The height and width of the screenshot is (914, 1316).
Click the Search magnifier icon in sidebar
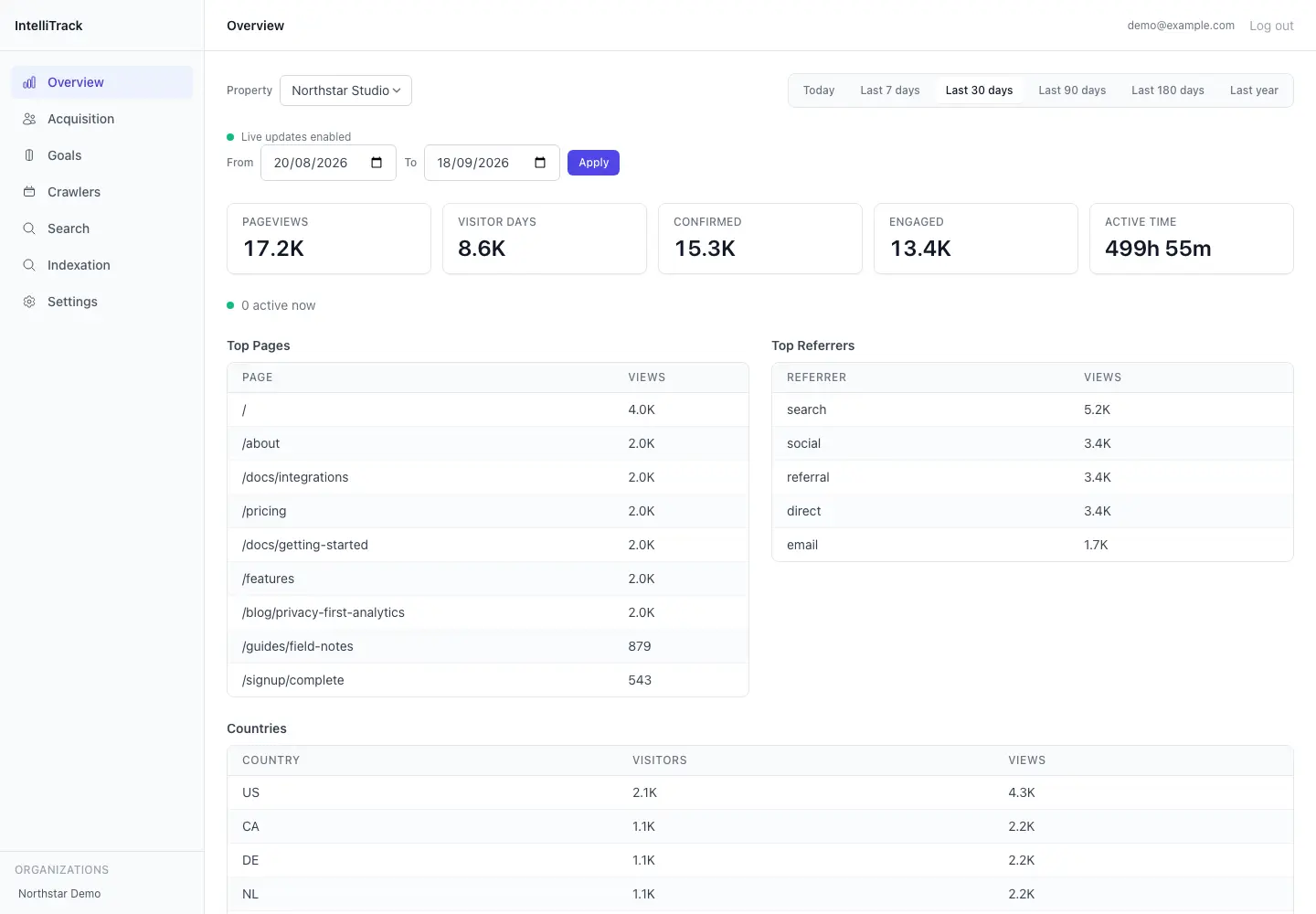click(x=29, y=228)
